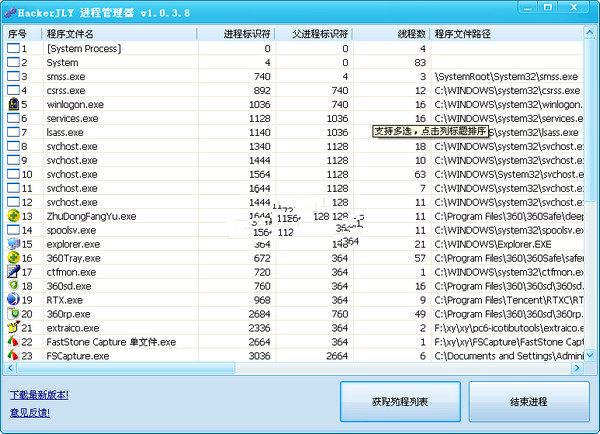The width and height of the screenshot is (600, 434).
Task: Select the FSCapture.exe process icon
Action: point(13,356)
